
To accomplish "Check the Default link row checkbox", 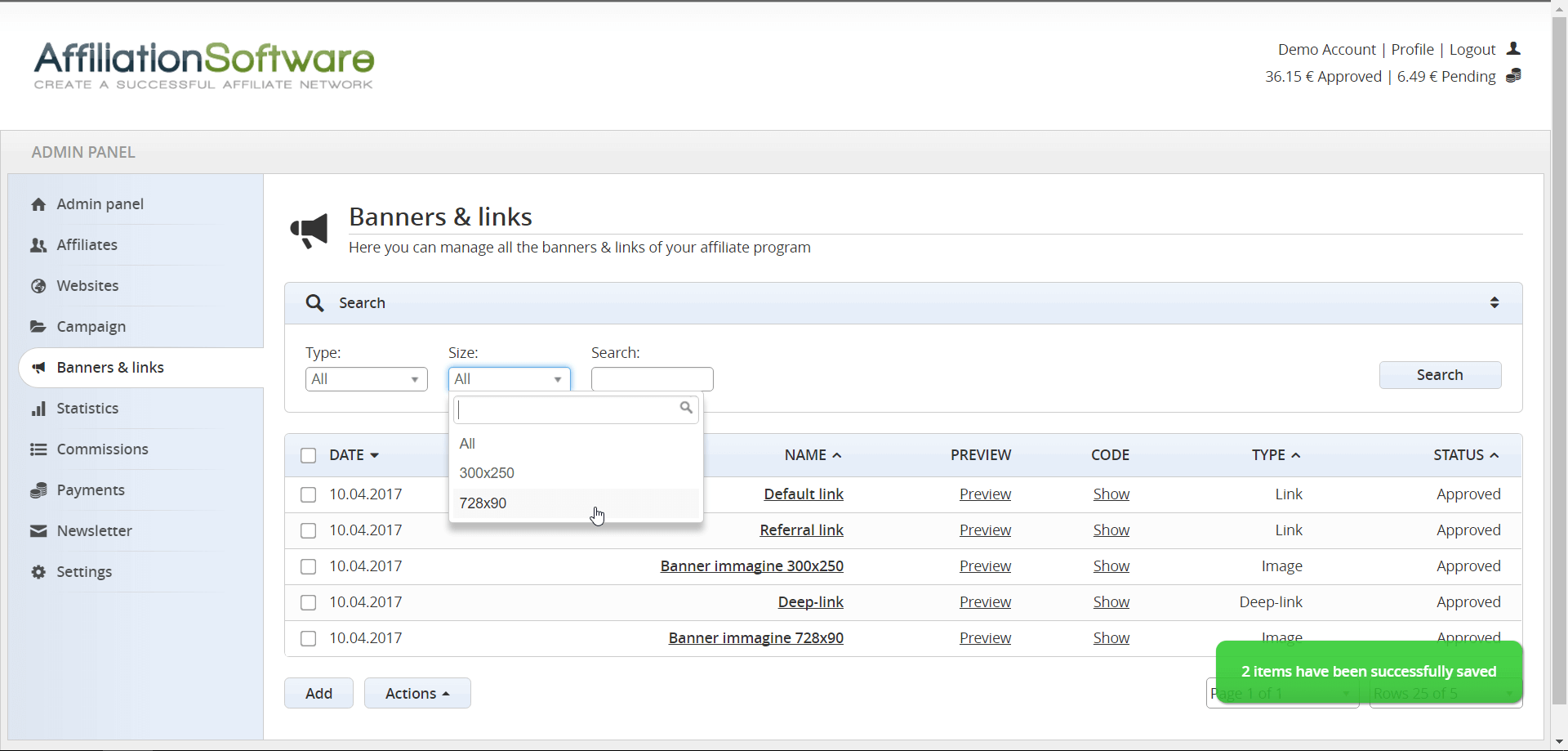I will pos(308,494).
